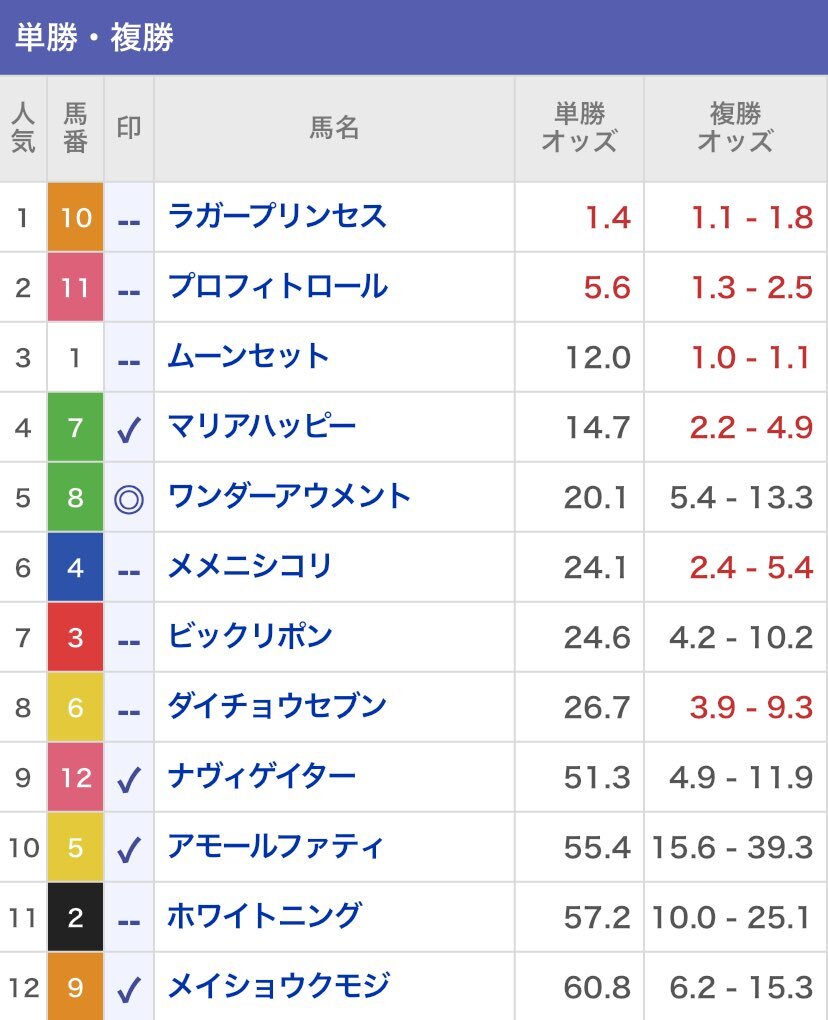Open the メイショウクモジ horse link
This screenshot has width=828, height=1020.
click(x=278, y=986)
